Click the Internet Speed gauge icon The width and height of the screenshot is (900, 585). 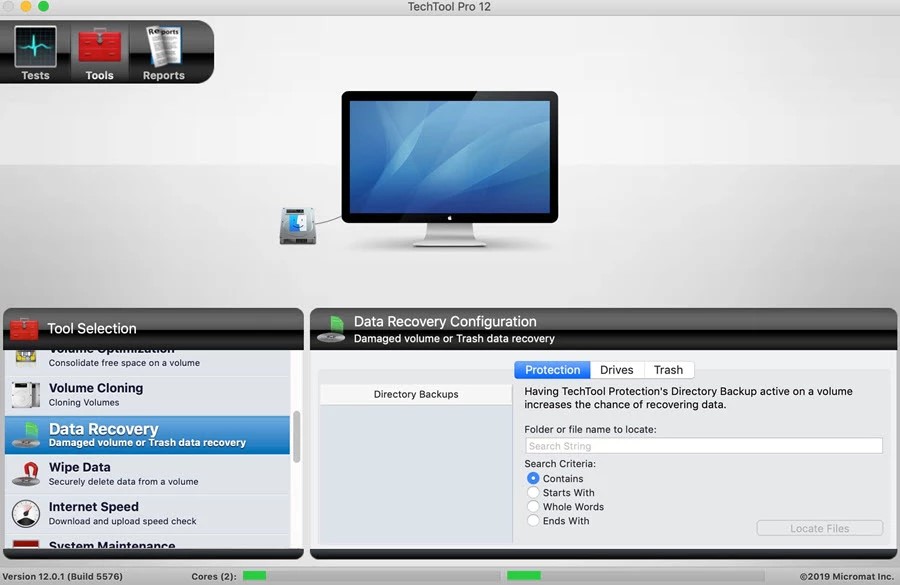(26, 514)
